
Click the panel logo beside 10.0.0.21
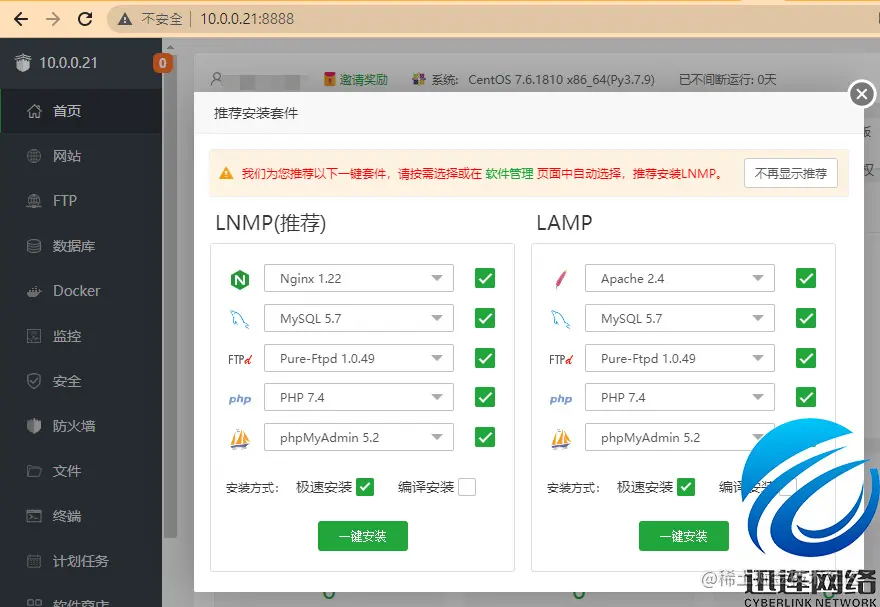pyautogui.click(x=23, y=62)
